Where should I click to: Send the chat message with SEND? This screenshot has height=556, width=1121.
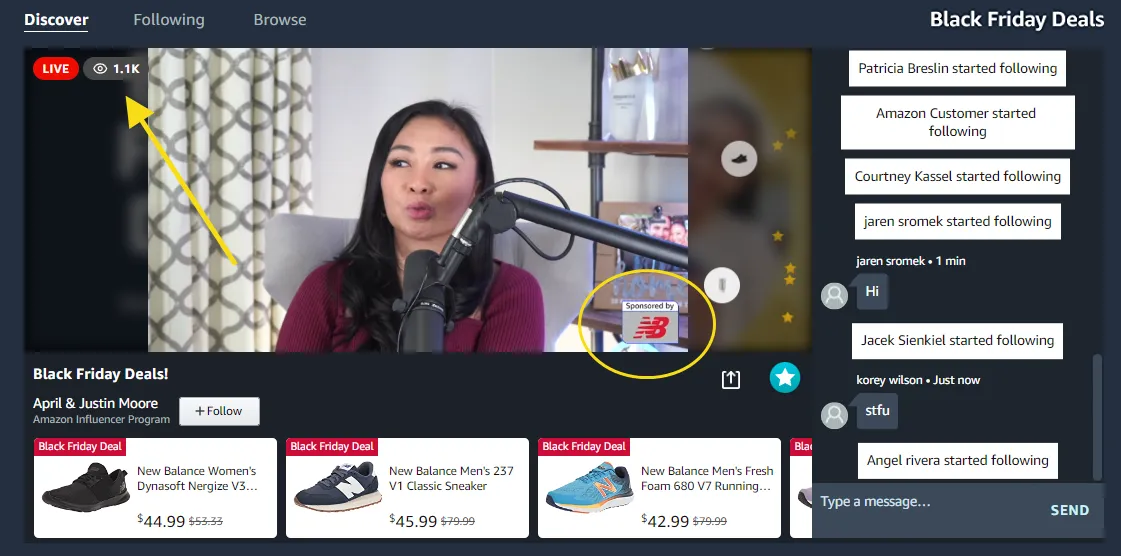pyautogui.click(x=1070, y=510)
